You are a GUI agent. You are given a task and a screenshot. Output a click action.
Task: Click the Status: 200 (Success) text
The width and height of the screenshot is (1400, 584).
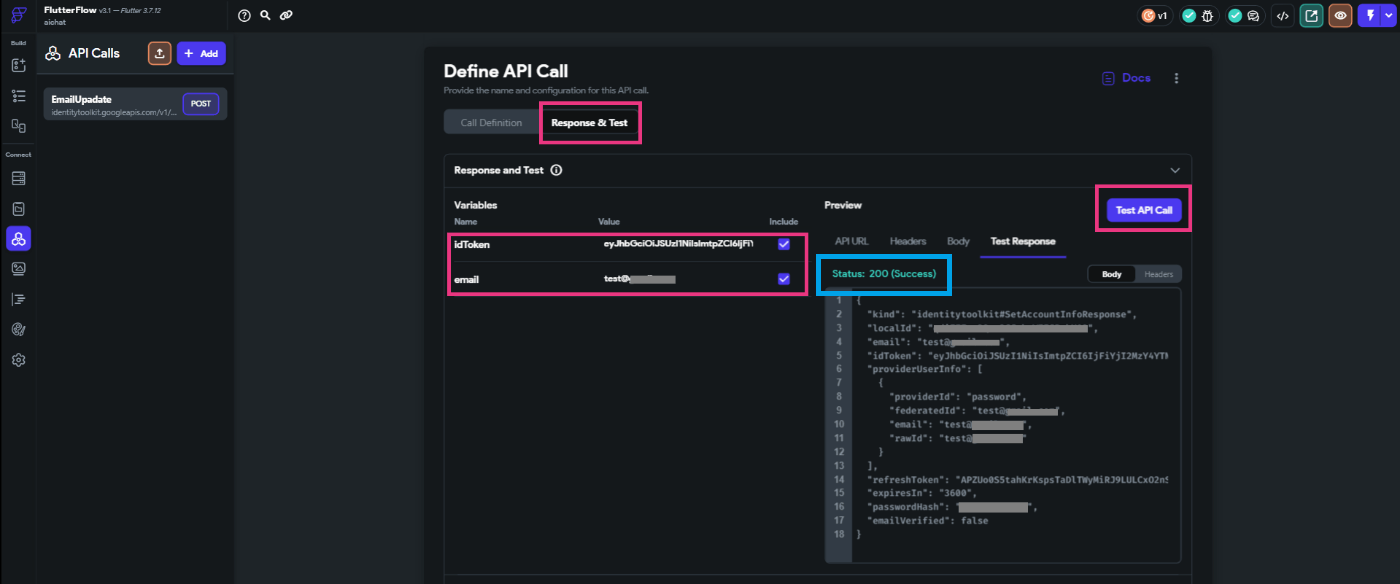click(882, 274)
